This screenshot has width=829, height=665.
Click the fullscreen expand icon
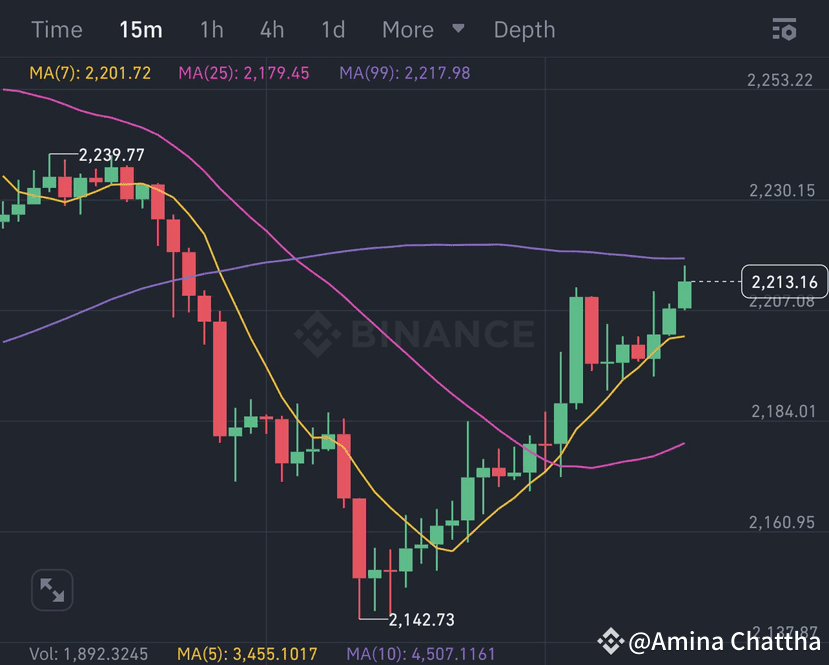point(52,590)
